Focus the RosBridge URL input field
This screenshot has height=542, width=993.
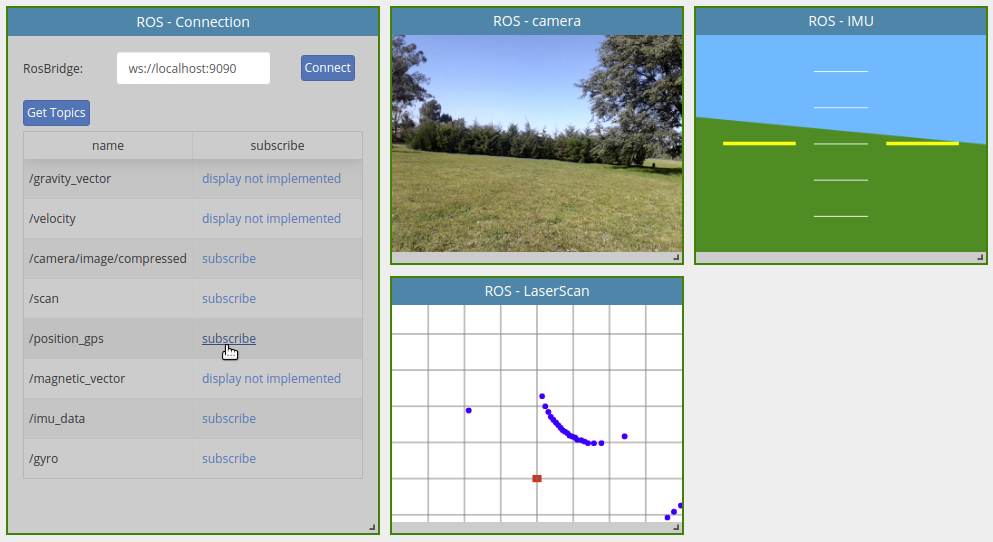(x=193, y=69)
